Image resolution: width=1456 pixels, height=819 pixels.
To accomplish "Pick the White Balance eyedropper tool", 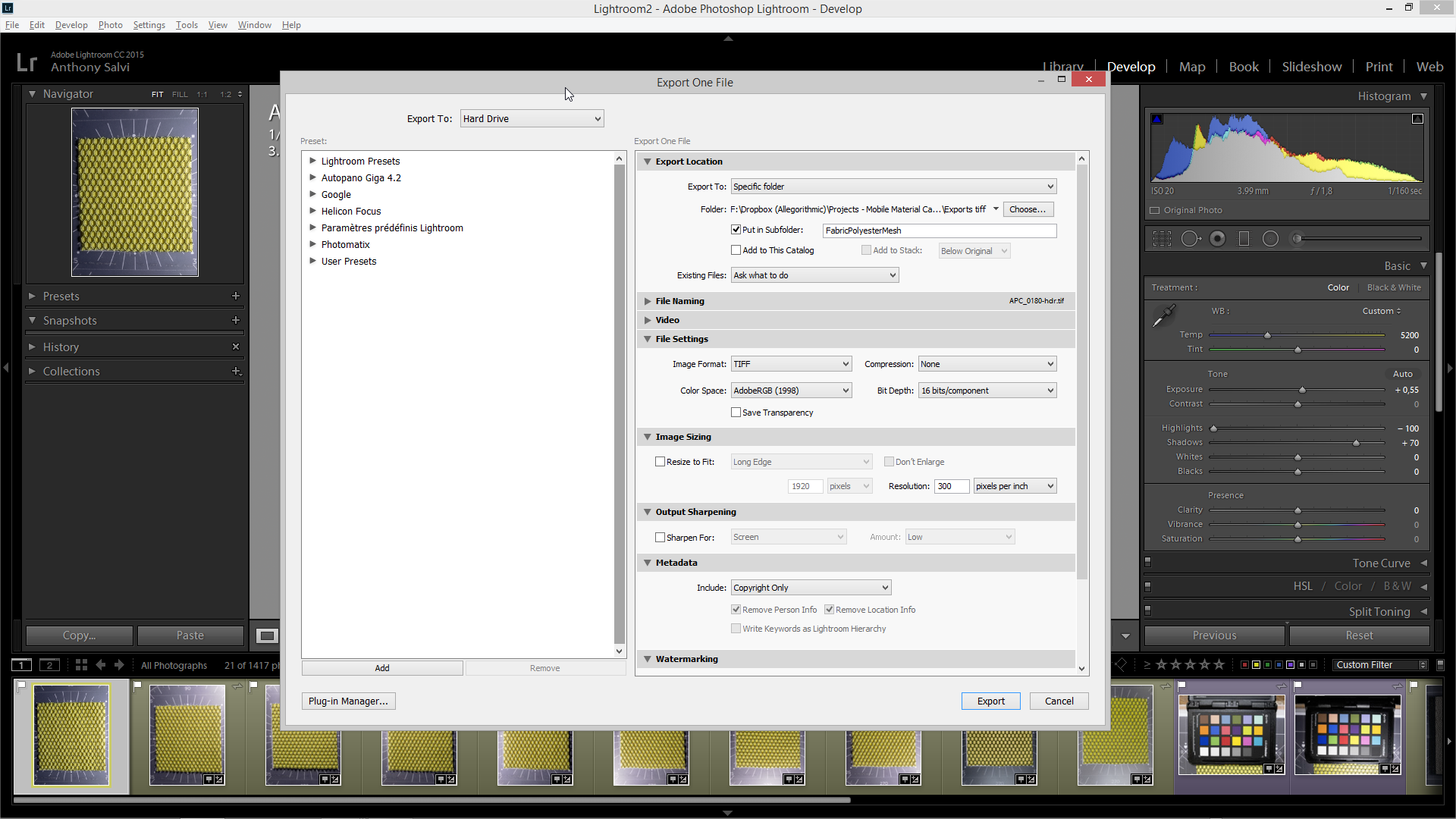I will [x=1163, y=315].
